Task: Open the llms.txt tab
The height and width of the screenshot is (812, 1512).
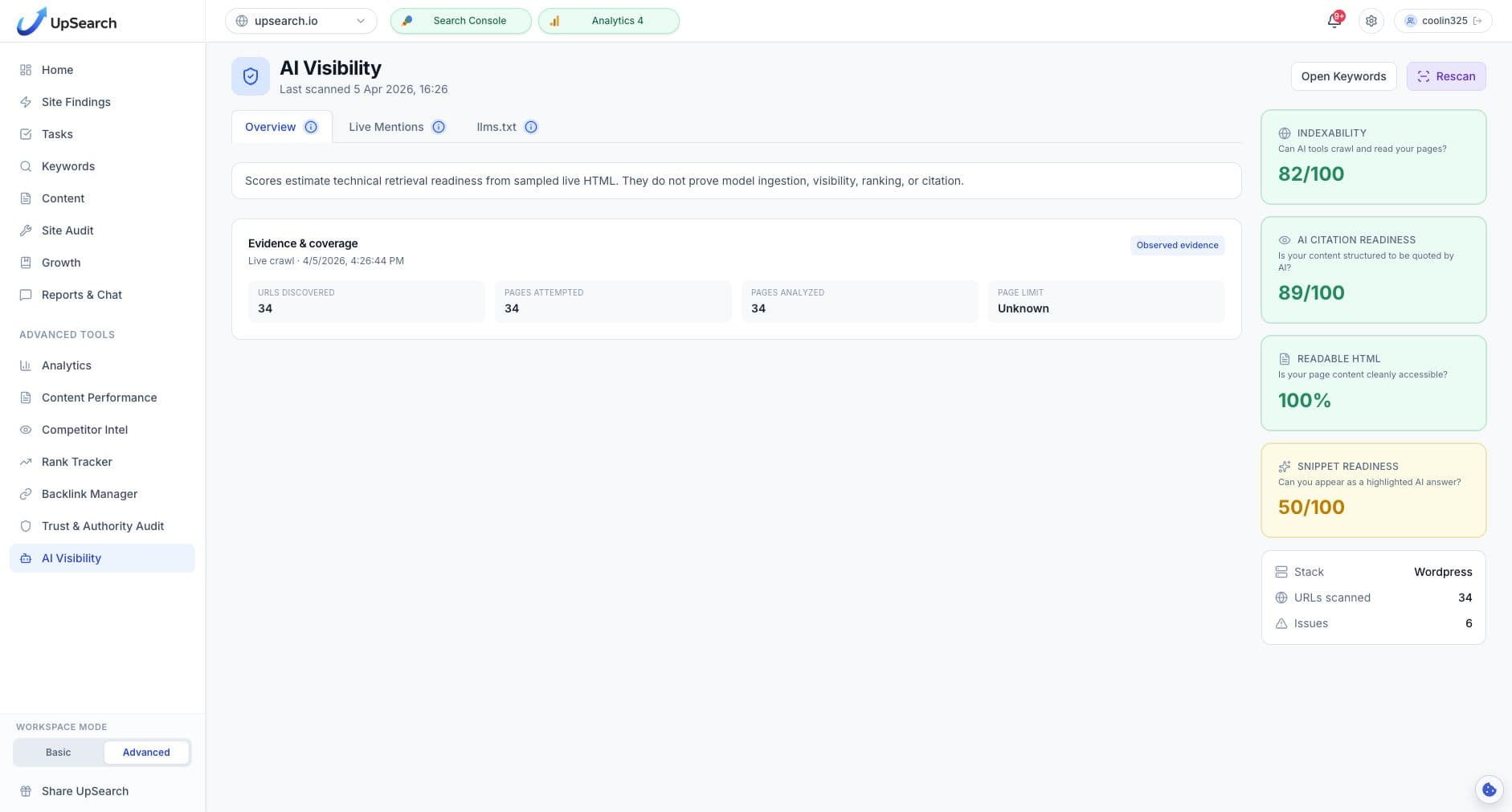Action: click(507, 127)
